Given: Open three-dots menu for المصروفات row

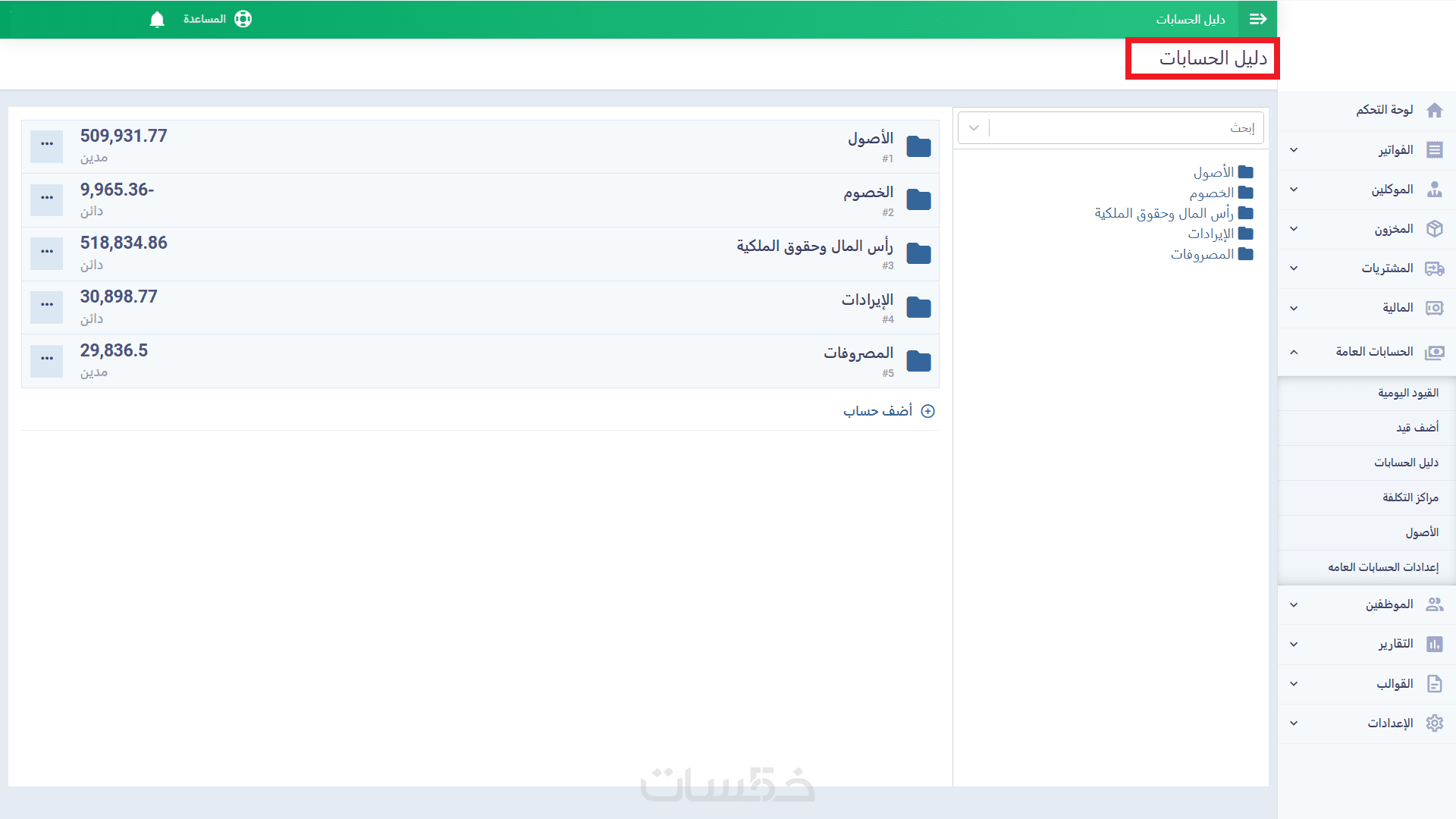Looking at the screenshot, I should pyautogui.click(x=47, y=359).
